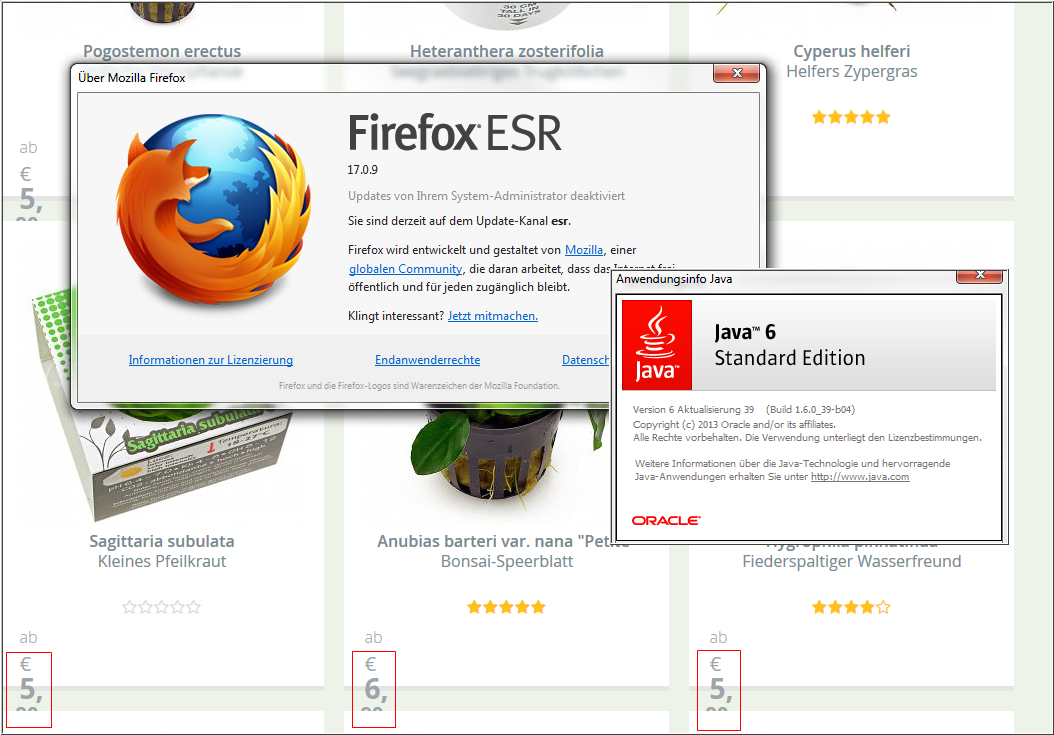Click four-star rating of Fiederspaltiger Wasserfreund
The image size is (1054, 735).
(x=851, y=607)
